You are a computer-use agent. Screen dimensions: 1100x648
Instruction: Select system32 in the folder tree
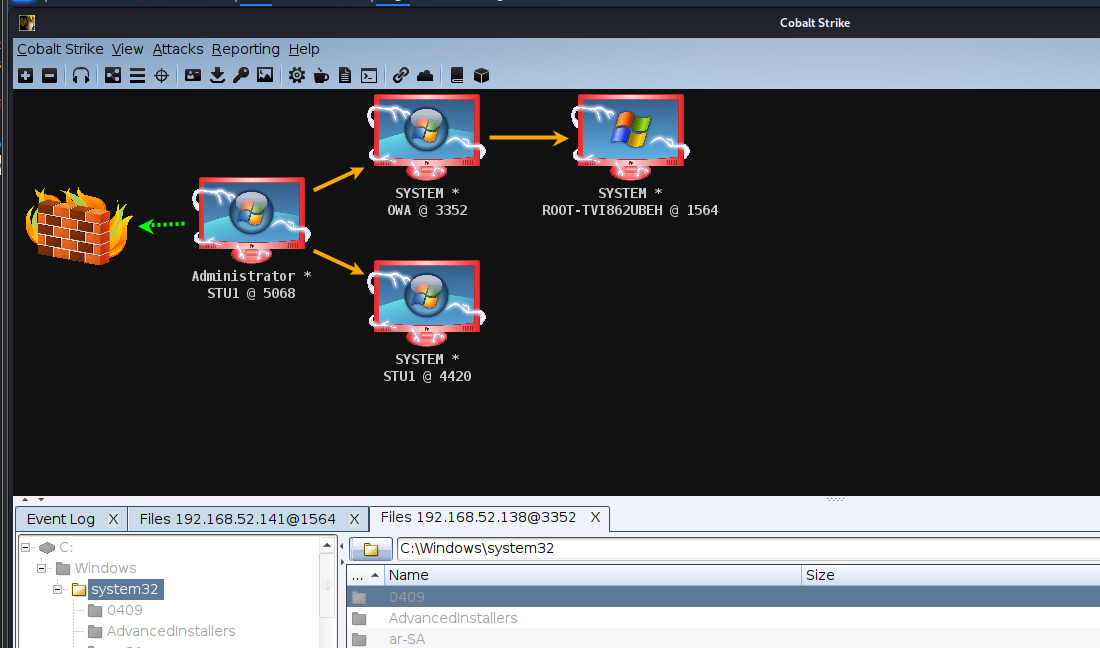point(125,589)
